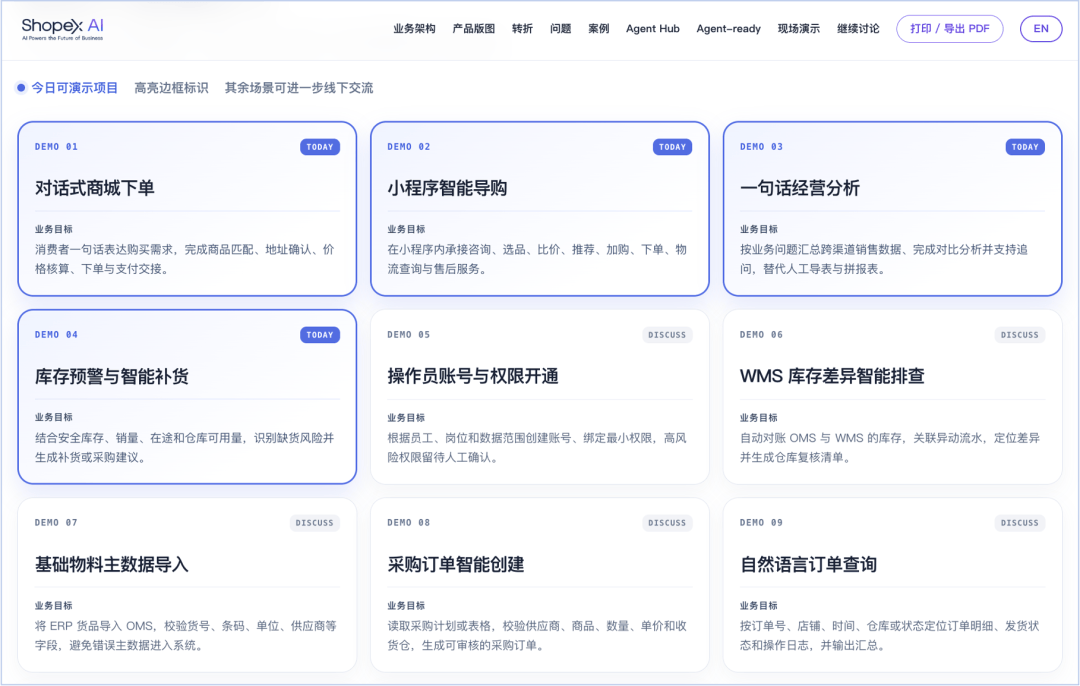Click the DEMO 03 label
Screen dimensions: 1080x686
[762, 147]
